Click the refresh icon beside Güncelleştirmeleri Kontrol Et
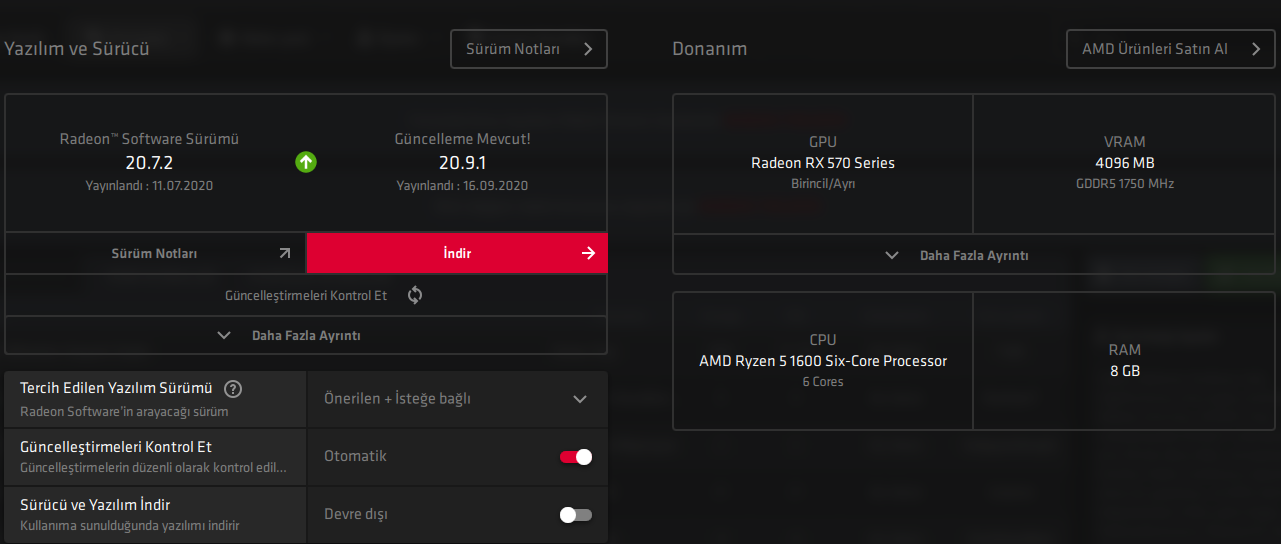 tap(415, 295)
